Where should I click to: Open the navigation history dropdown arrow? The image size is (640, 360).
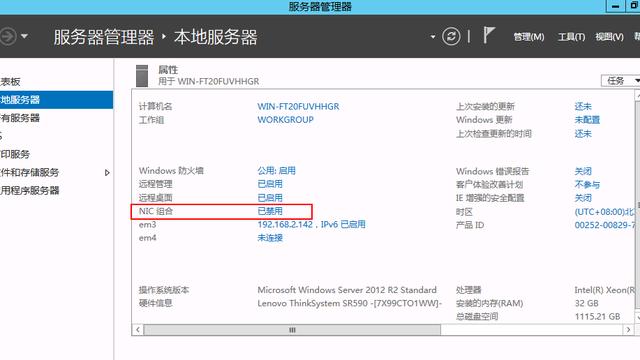pyautogui.click(x=24, y=36)
